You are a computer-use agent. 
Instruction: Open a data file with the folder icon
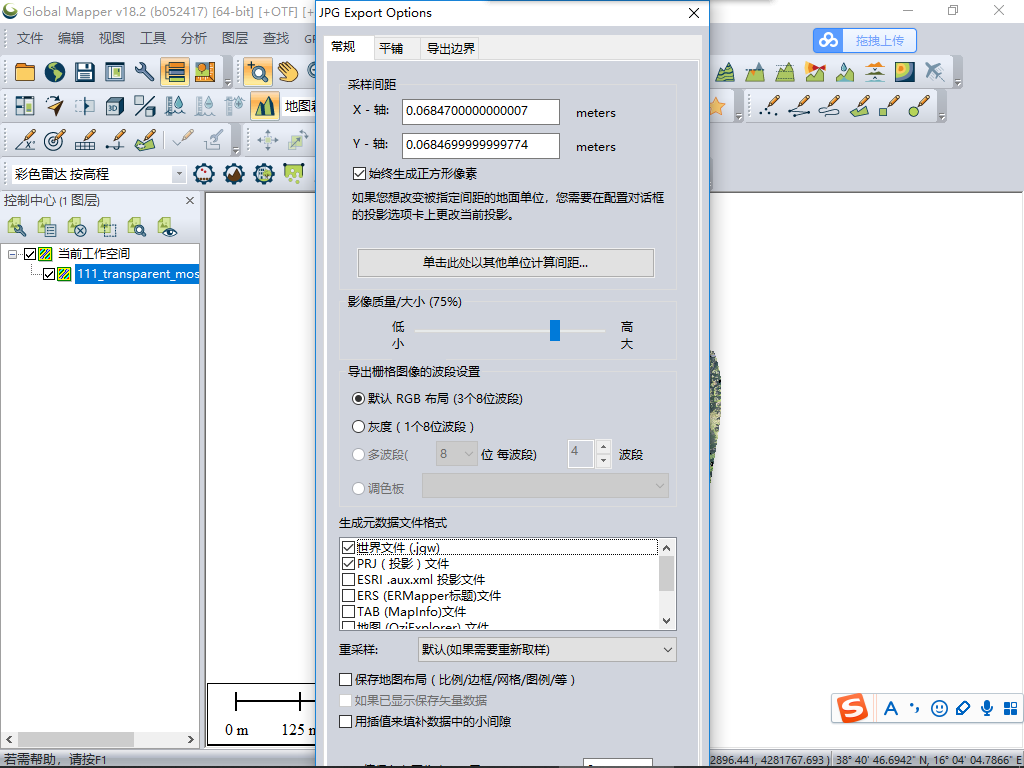[x=25, y=72]
